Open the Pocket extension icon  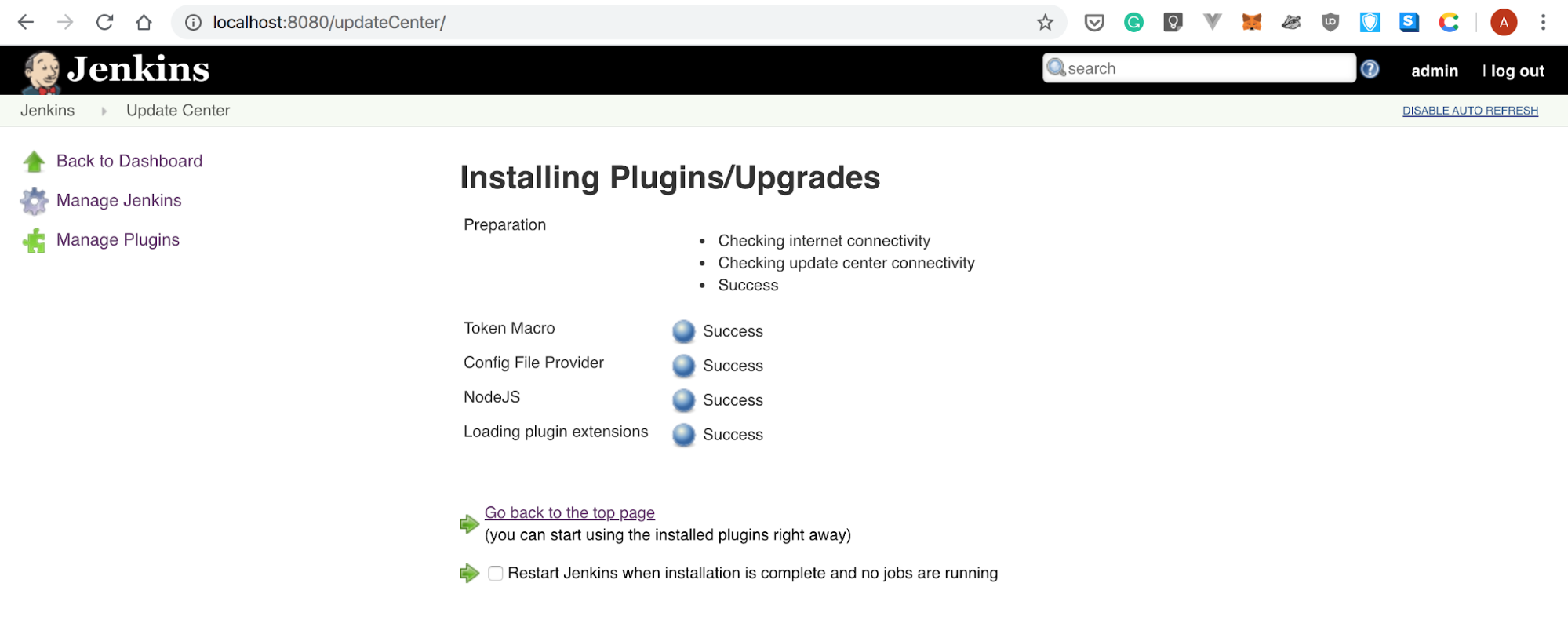(1094, 22)
